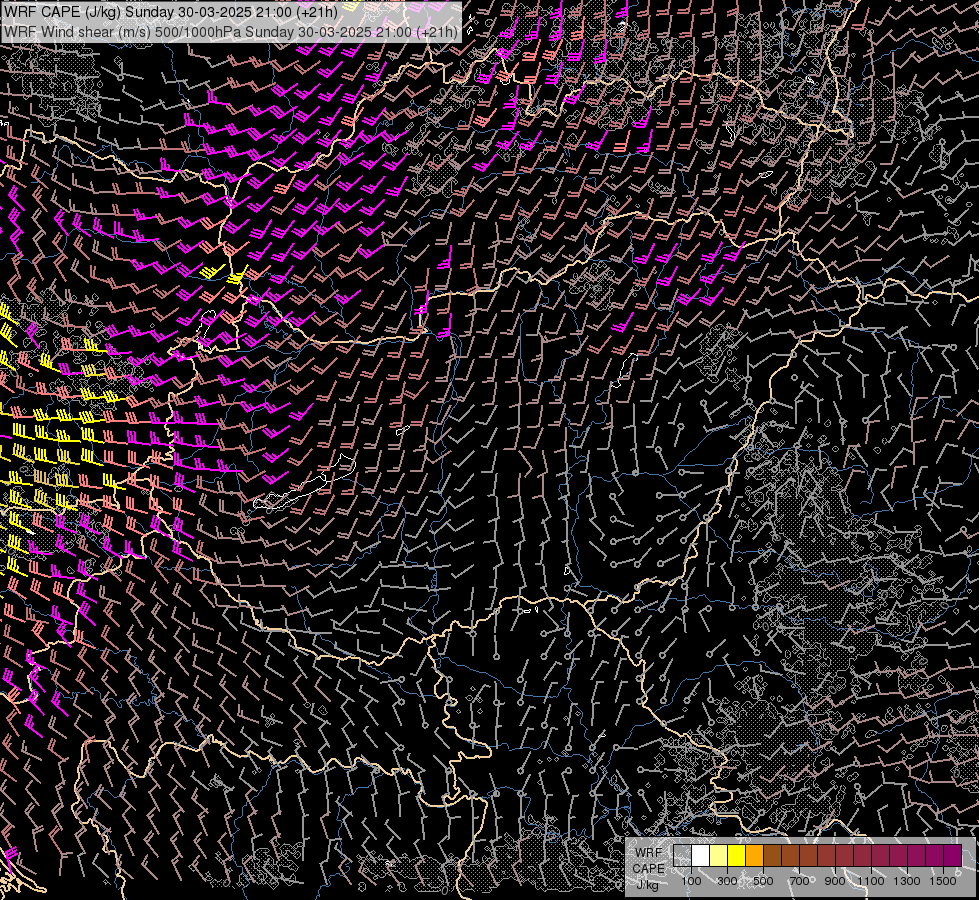This screenshot has width=979, height=900.
Task: Click the '900' legend label
Action: [x=835, y=881]
